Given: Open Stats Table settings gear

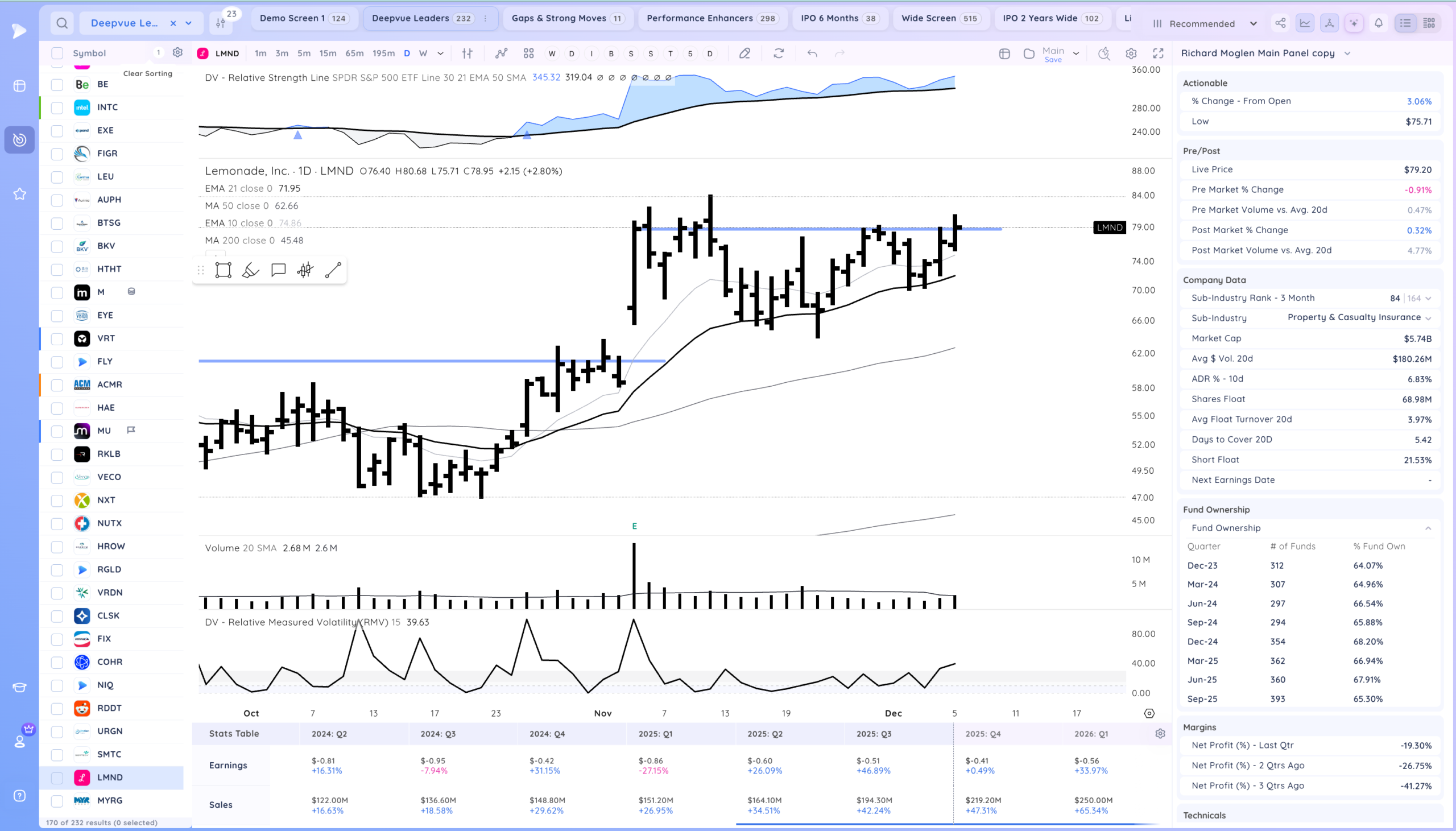Looking at the screenshot, I should point(1160,733).
